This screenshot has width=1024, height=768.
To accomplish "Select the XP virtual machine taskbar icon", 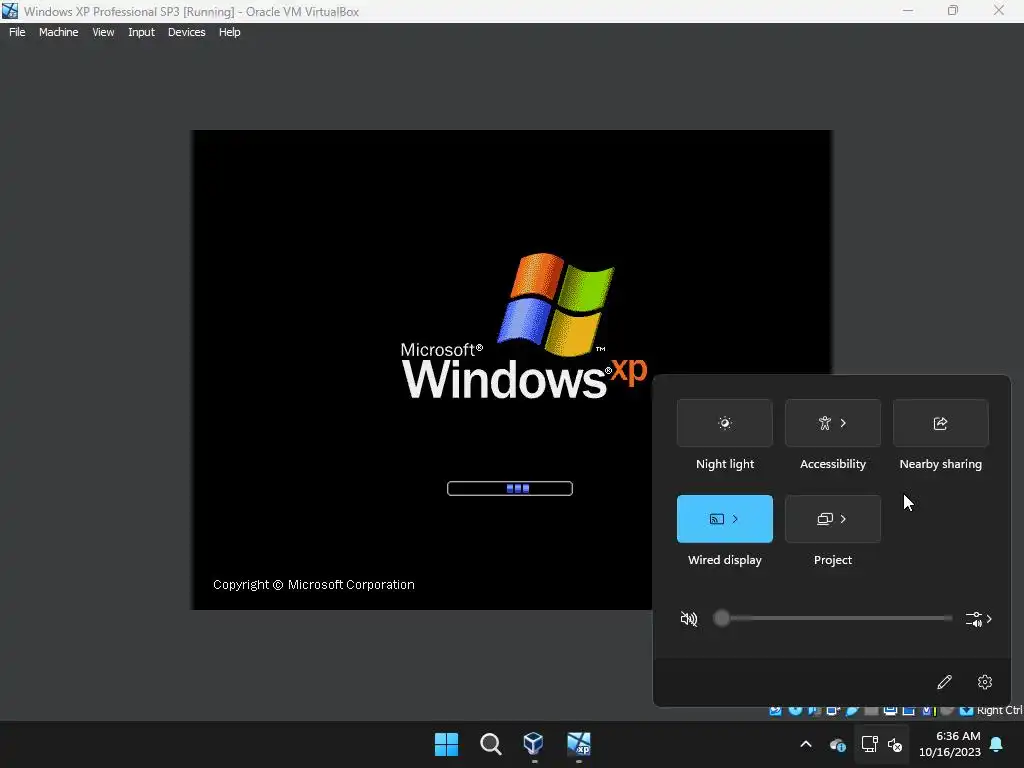I will 579,744.
